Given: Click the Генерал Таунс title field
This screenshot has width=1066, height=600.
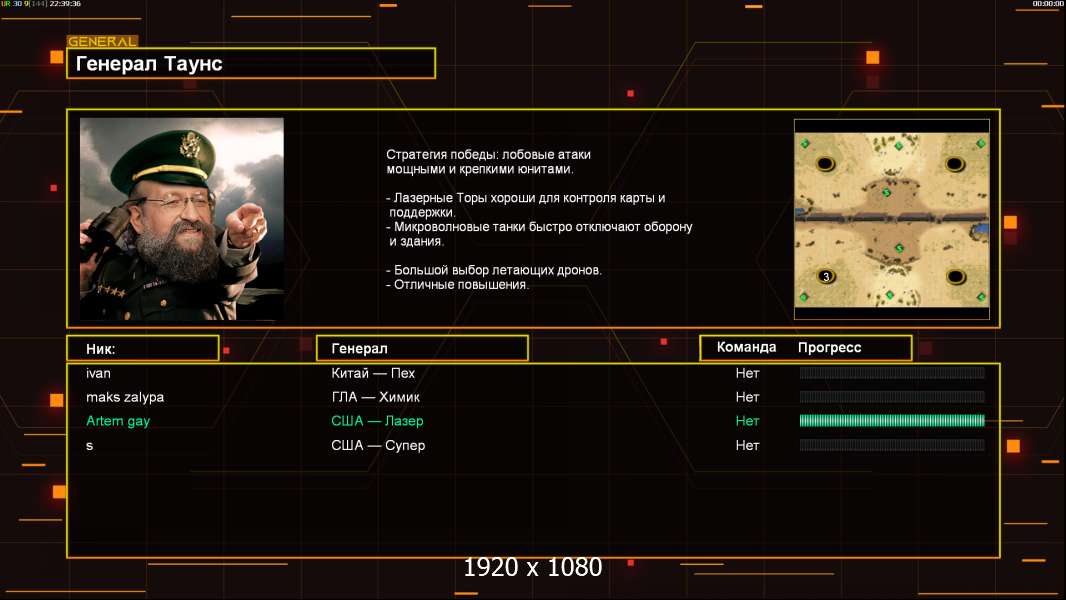Looking at the screenshot, I should point(251,63).
